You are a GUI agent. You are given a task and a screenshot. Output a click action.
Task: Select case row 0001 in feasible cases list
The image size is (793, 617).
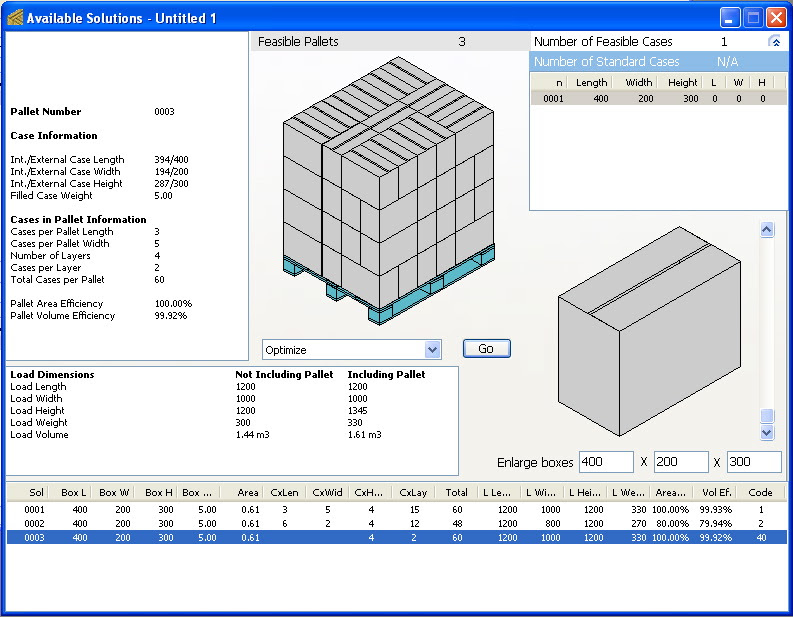[658, 99]
